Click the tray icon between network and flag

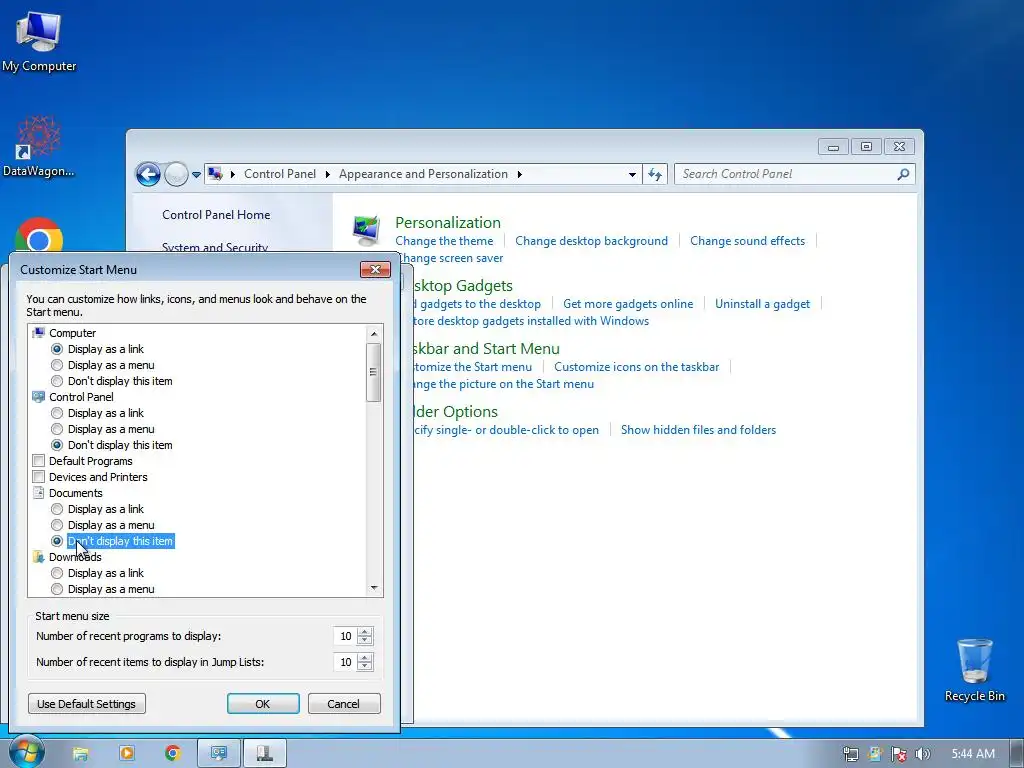(874, 754)
